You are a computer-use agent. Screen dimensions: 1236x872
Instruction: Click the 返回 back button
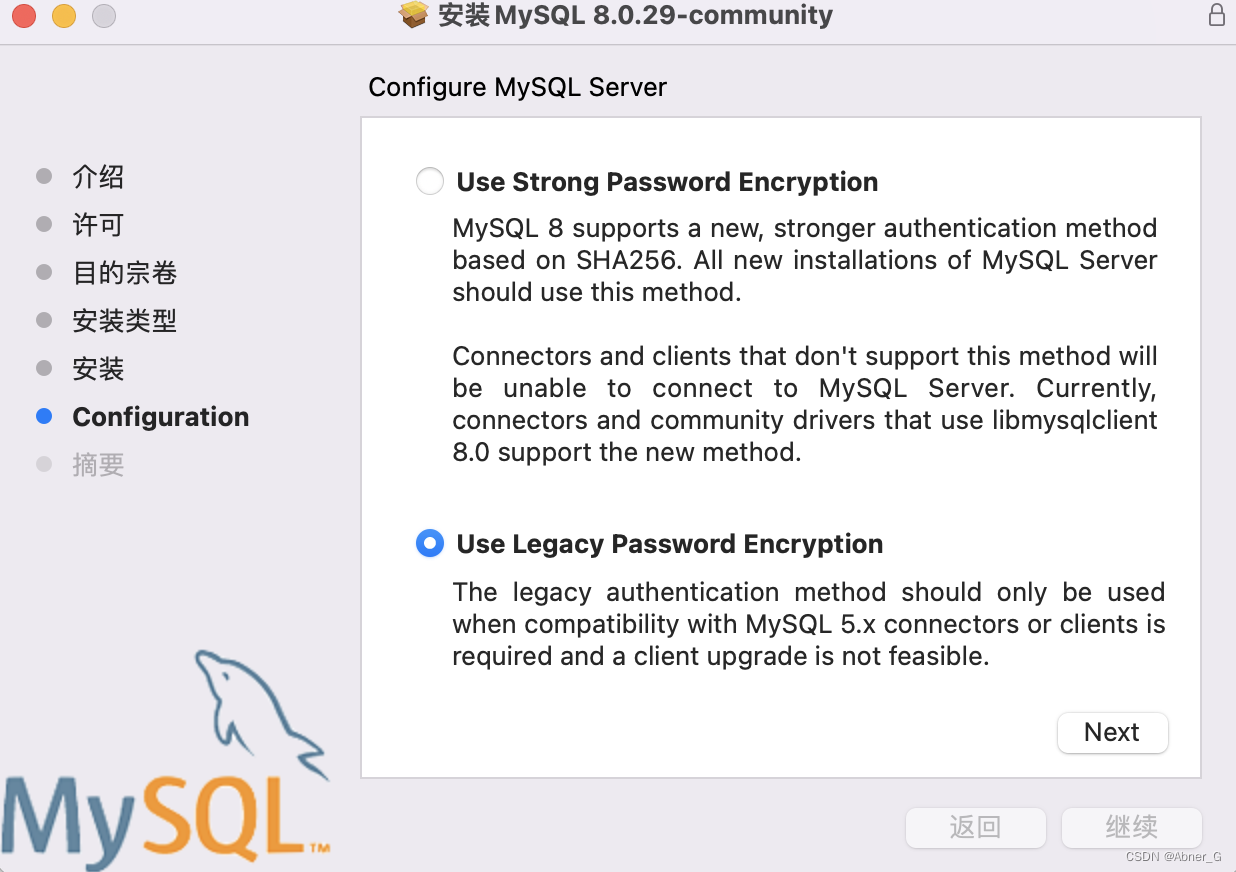(975, 827)
